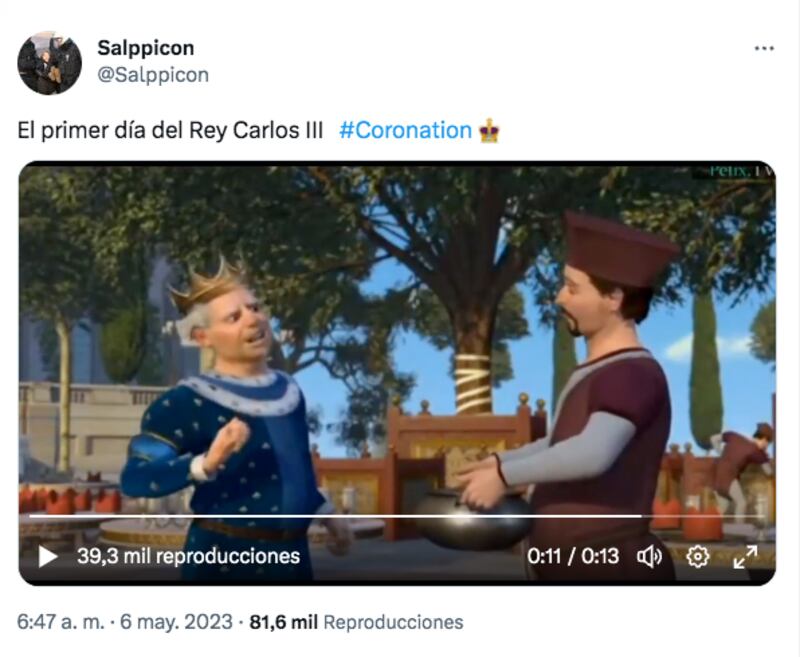Click the 39,3 mil reproducciones label

coord(188,556)
